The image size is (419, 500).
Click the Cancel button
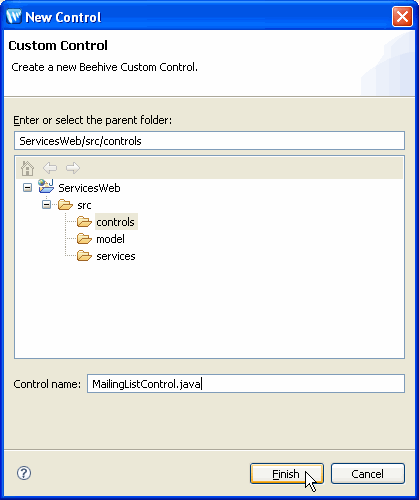(368, 474)
